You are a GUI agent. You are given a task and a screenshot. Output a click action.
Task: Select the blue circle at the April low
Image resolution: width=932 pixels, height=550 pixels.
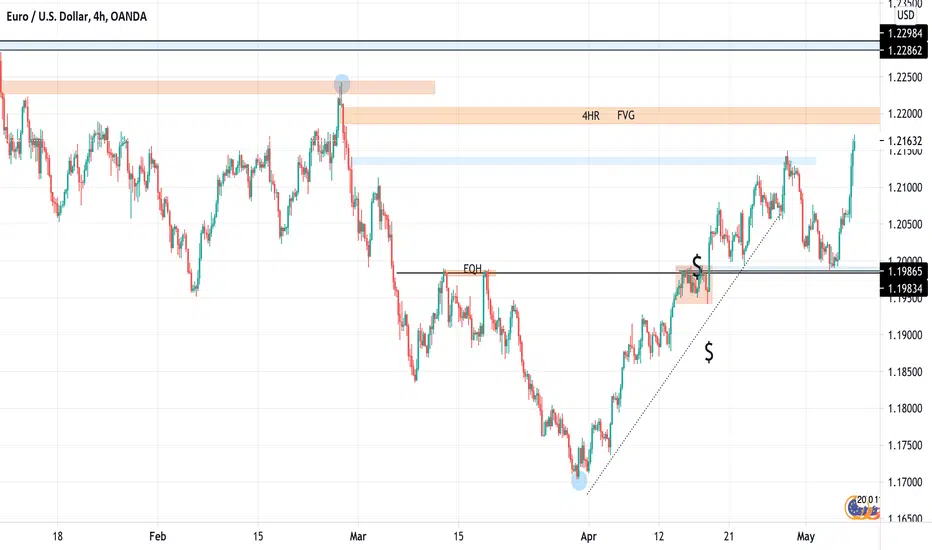click(x=579, y=481)
